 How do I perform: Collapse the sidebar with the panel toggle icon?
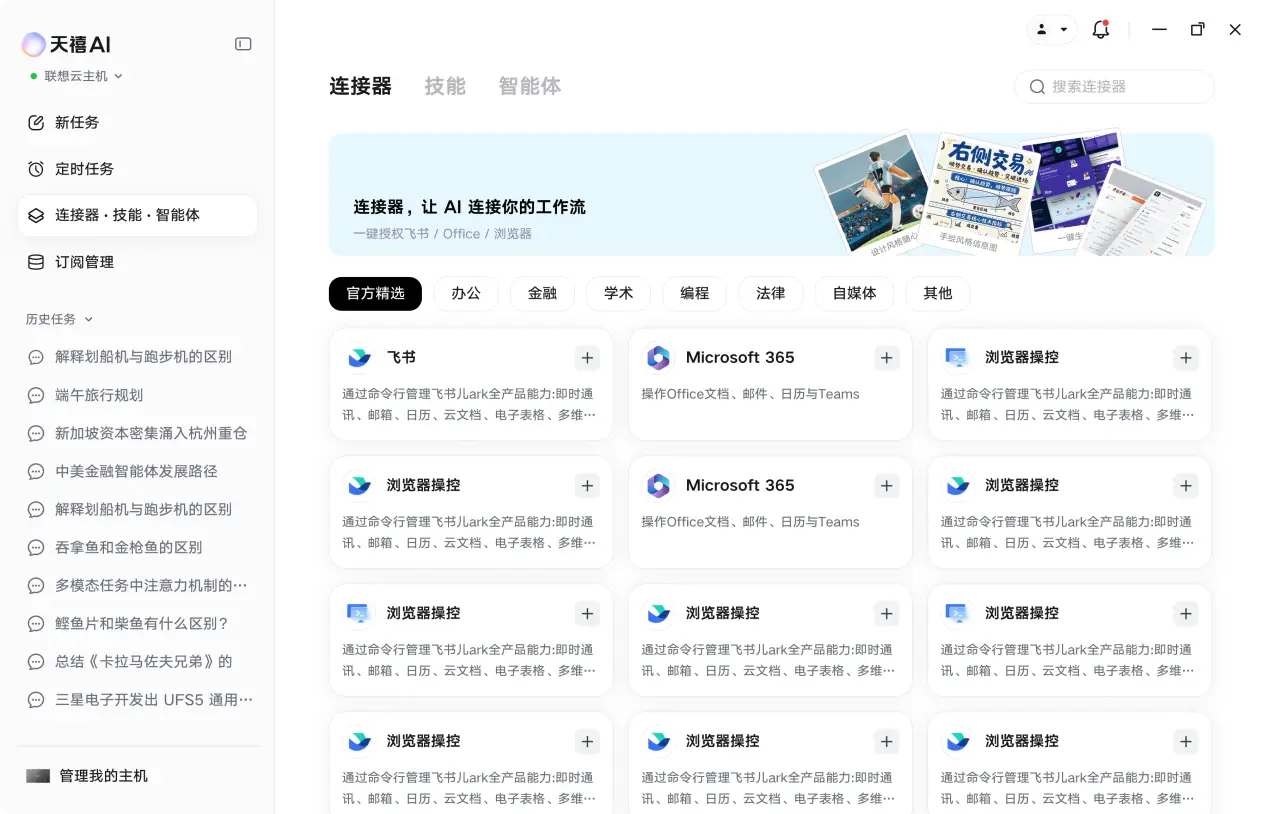point(243,44)
